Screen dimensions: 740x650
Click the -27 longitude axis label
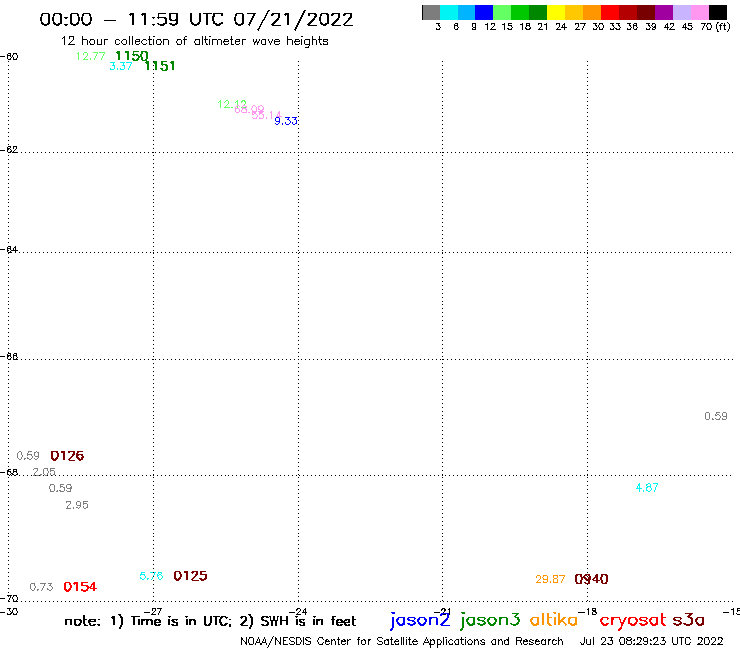[153, 612]
